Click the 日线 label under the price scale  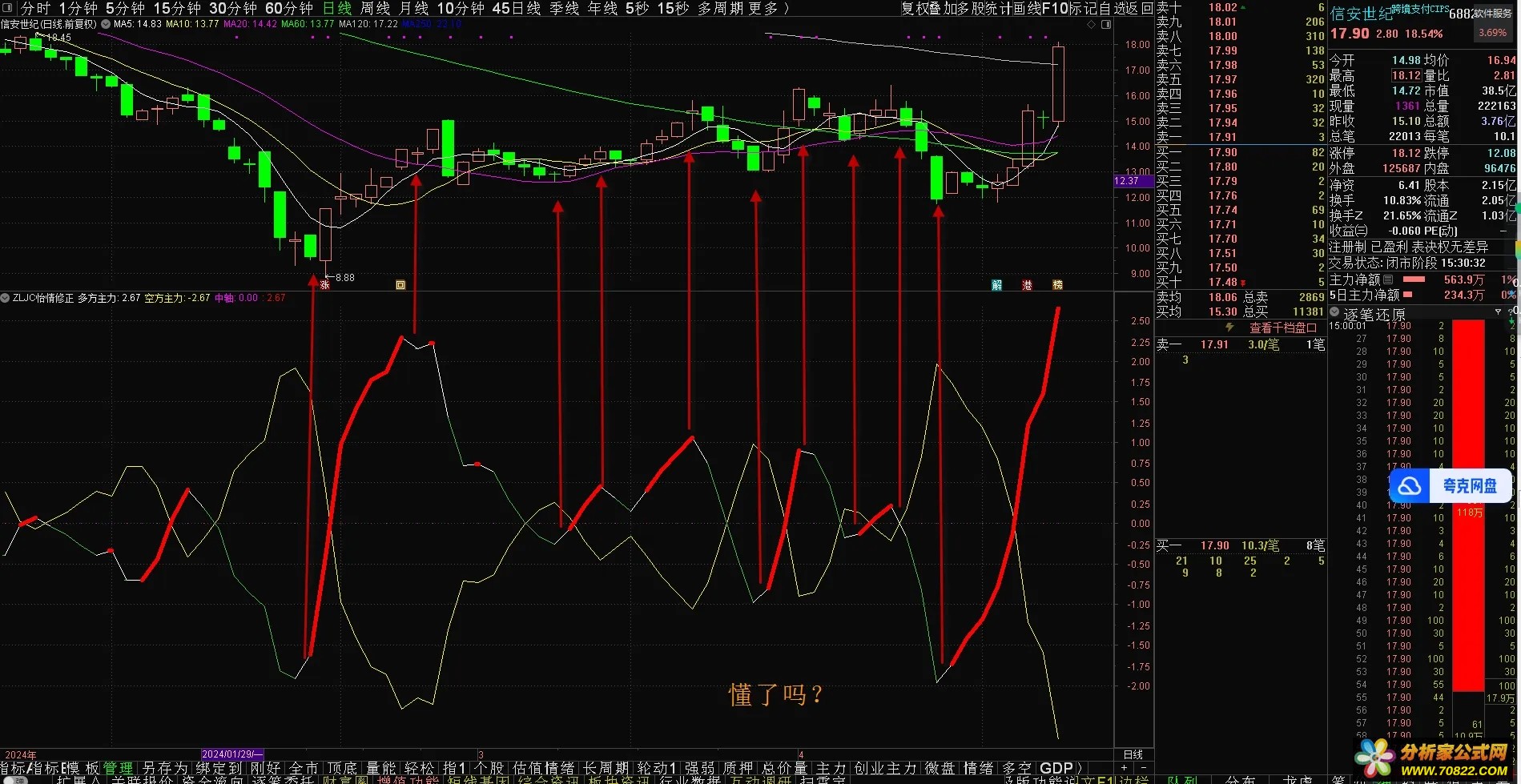coord(1133,754)
